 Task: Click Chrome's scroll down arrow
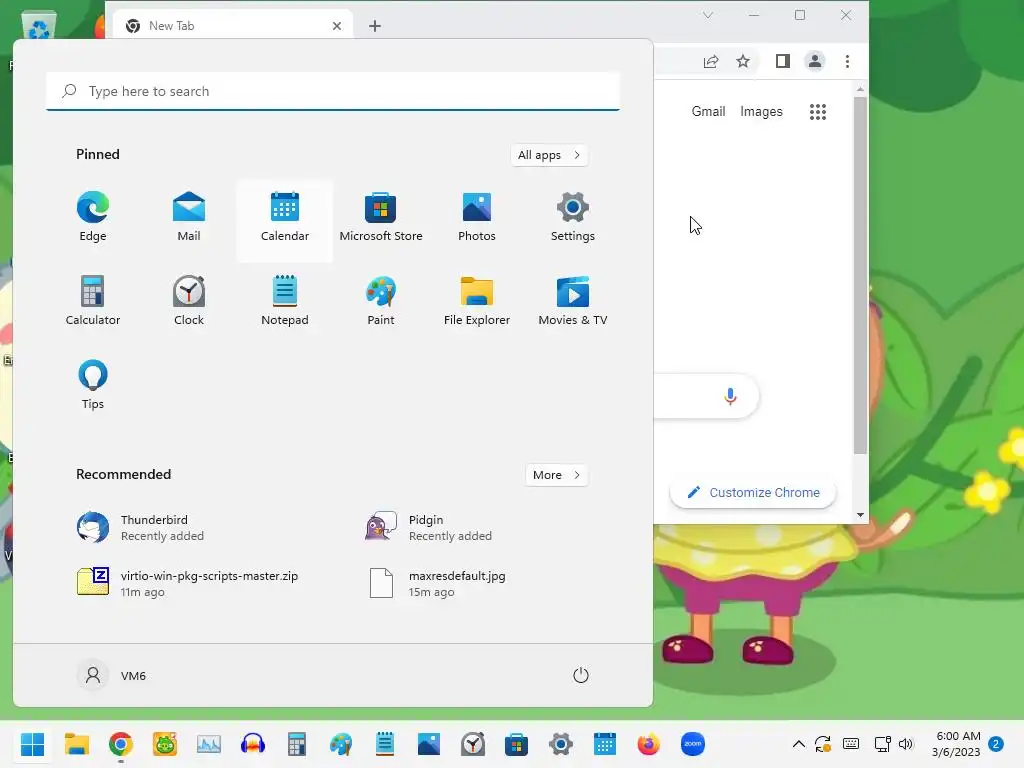[x=860, y=515]
